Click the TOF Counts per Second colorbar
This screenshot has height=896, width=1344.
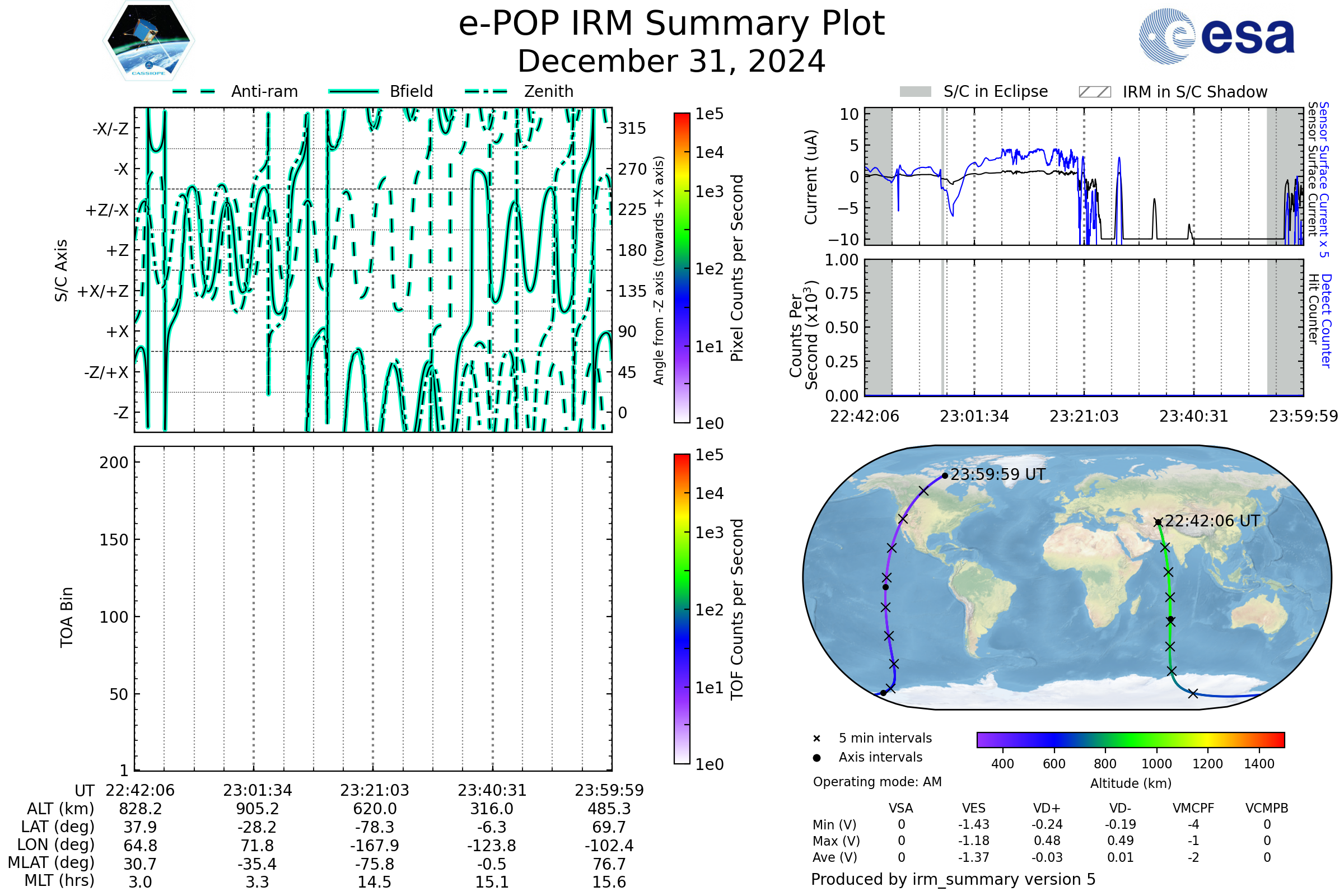tap(682, 609)
